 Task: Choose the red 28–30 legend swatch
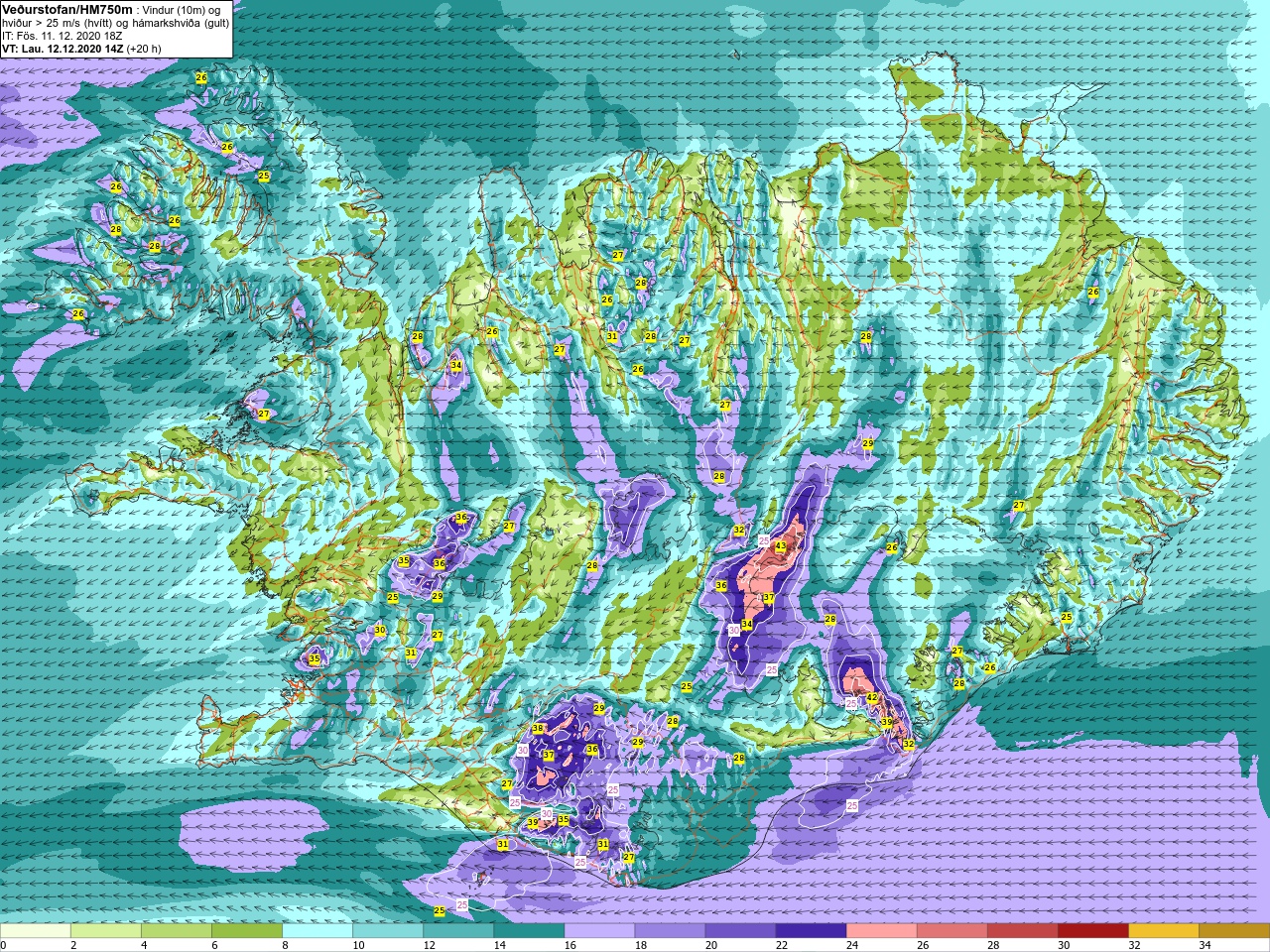click(x=1022, y=931)
